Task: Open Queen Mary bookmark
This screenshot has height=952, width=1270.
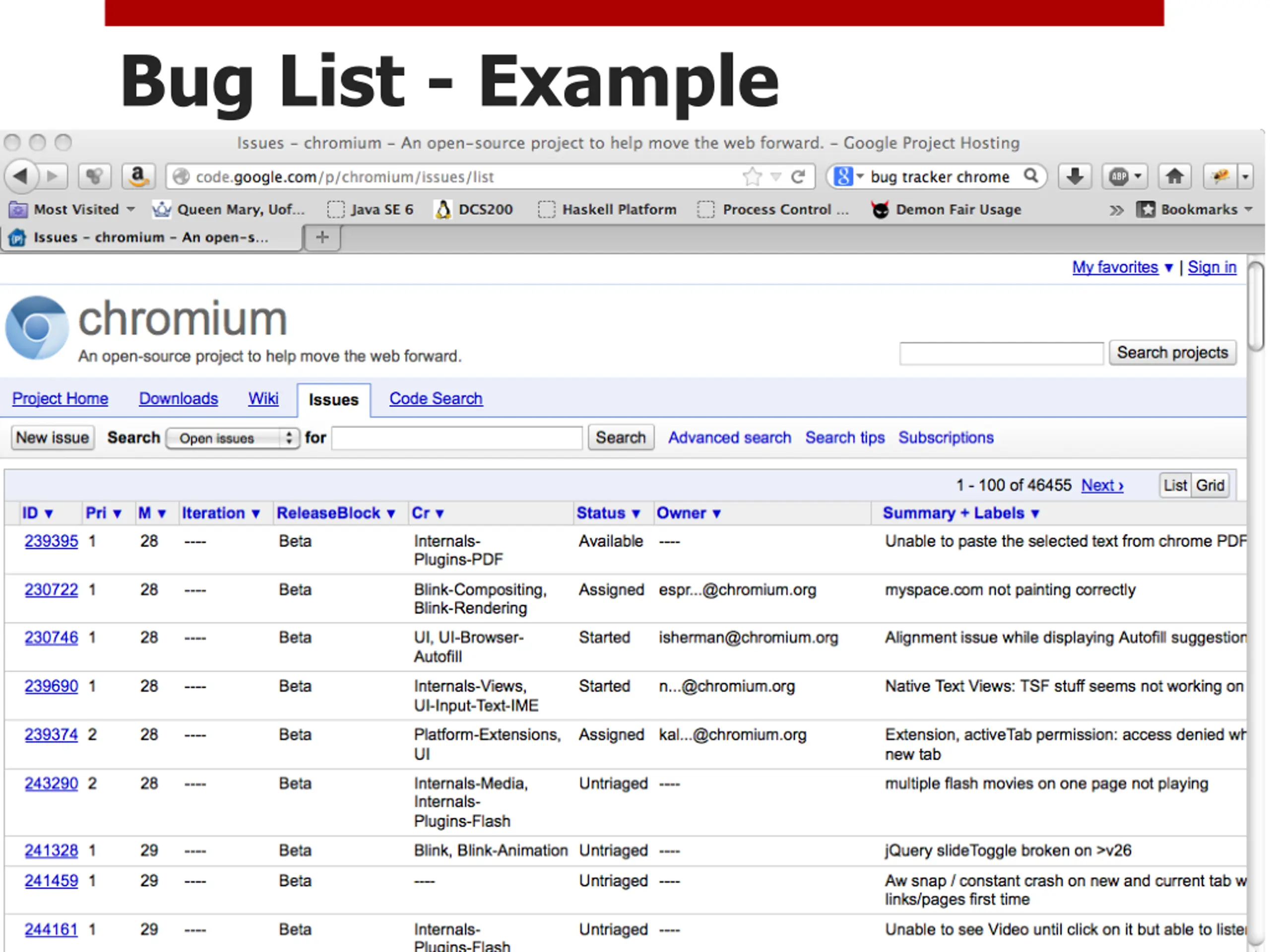Action: click(229, 209)
